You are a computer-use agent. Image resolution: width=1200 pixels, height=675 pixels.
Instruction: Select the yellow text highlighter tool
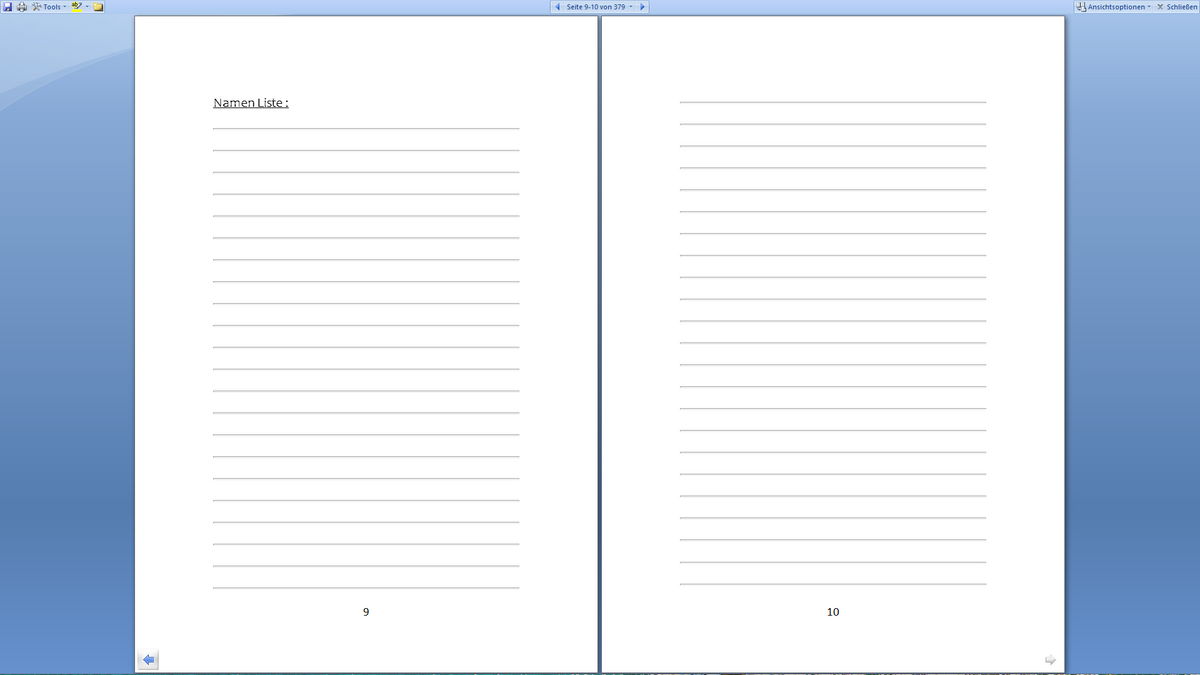[76, 6]
